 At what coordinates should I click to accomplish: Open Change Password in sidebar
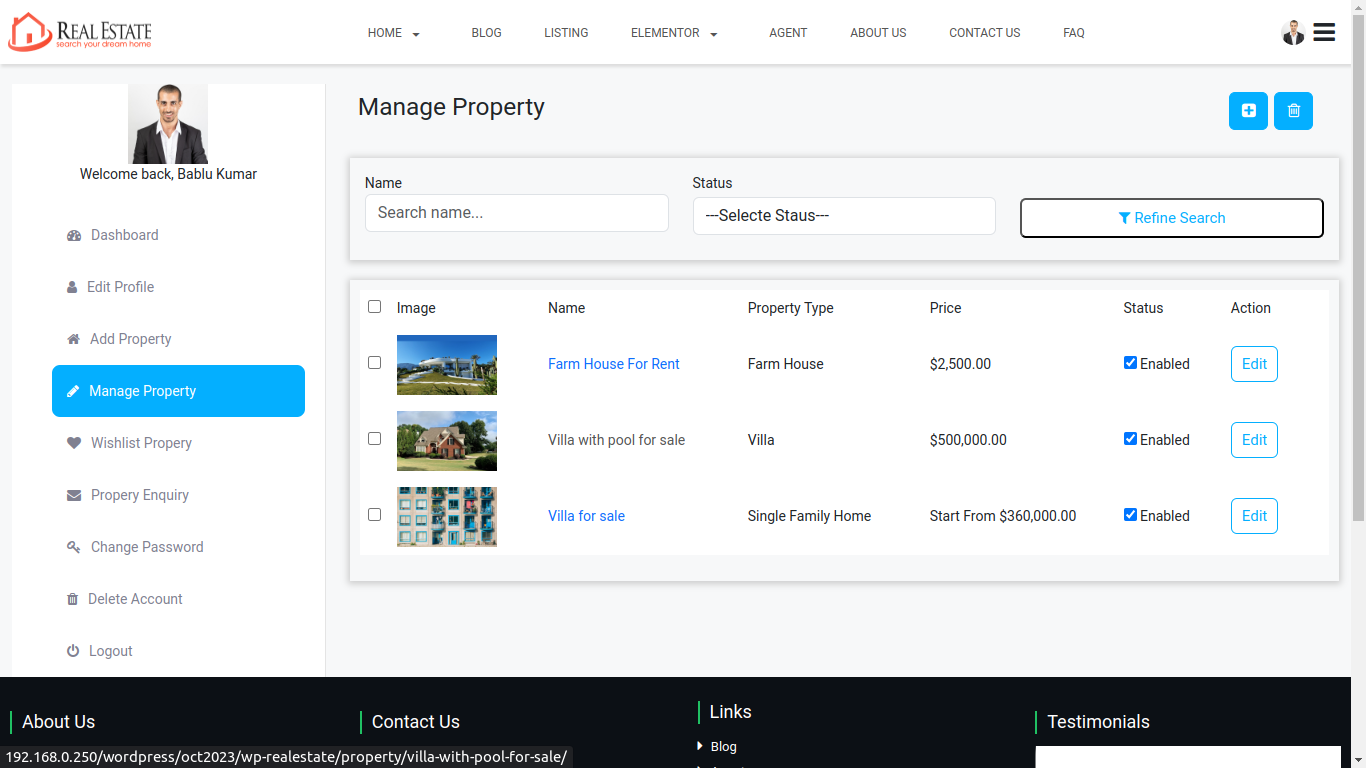click(x=146, y=547)
